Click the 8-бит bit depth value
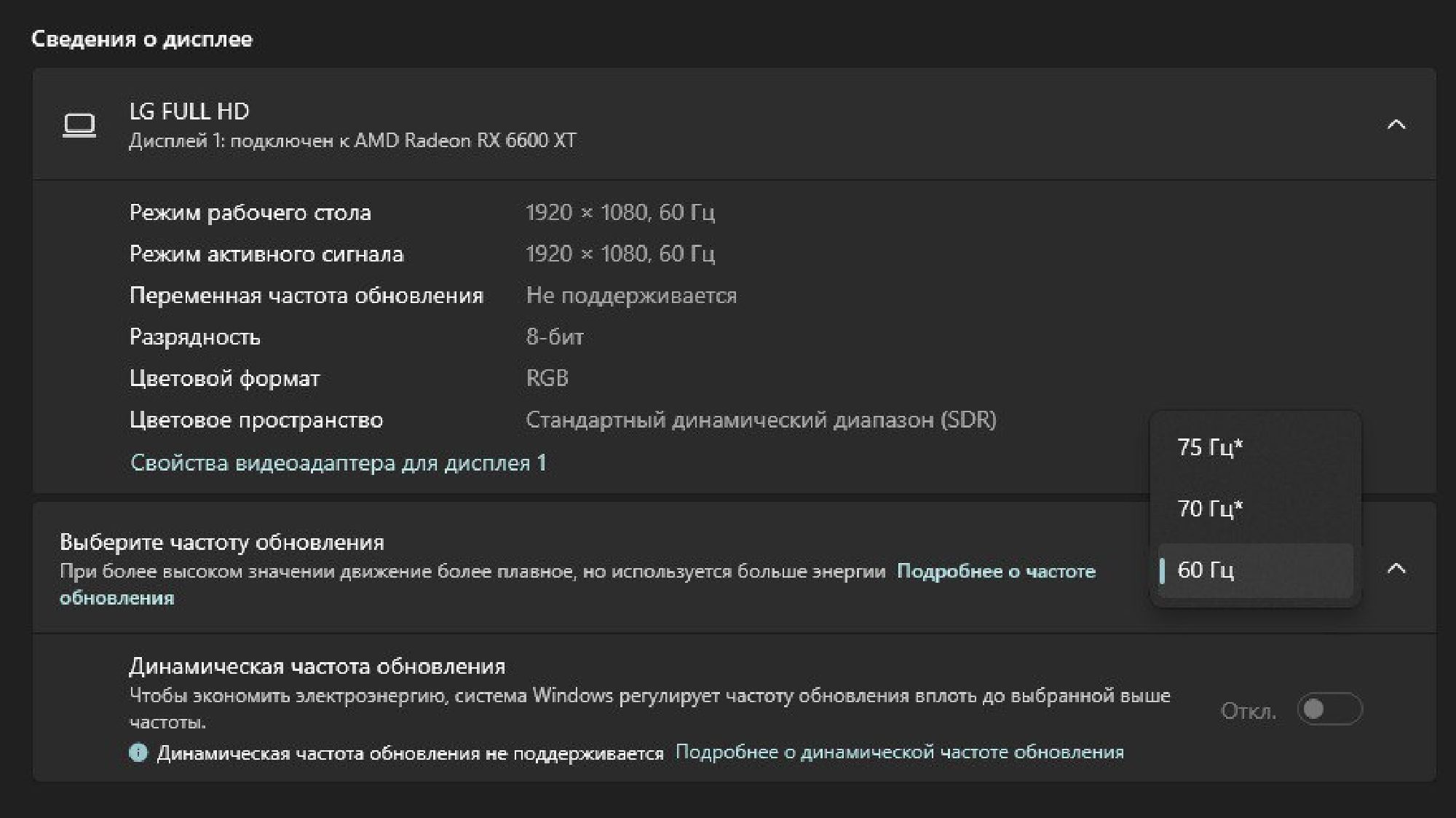Image resolution: width=1456 pixels, height=818 pixels. [x=555, y=337]
